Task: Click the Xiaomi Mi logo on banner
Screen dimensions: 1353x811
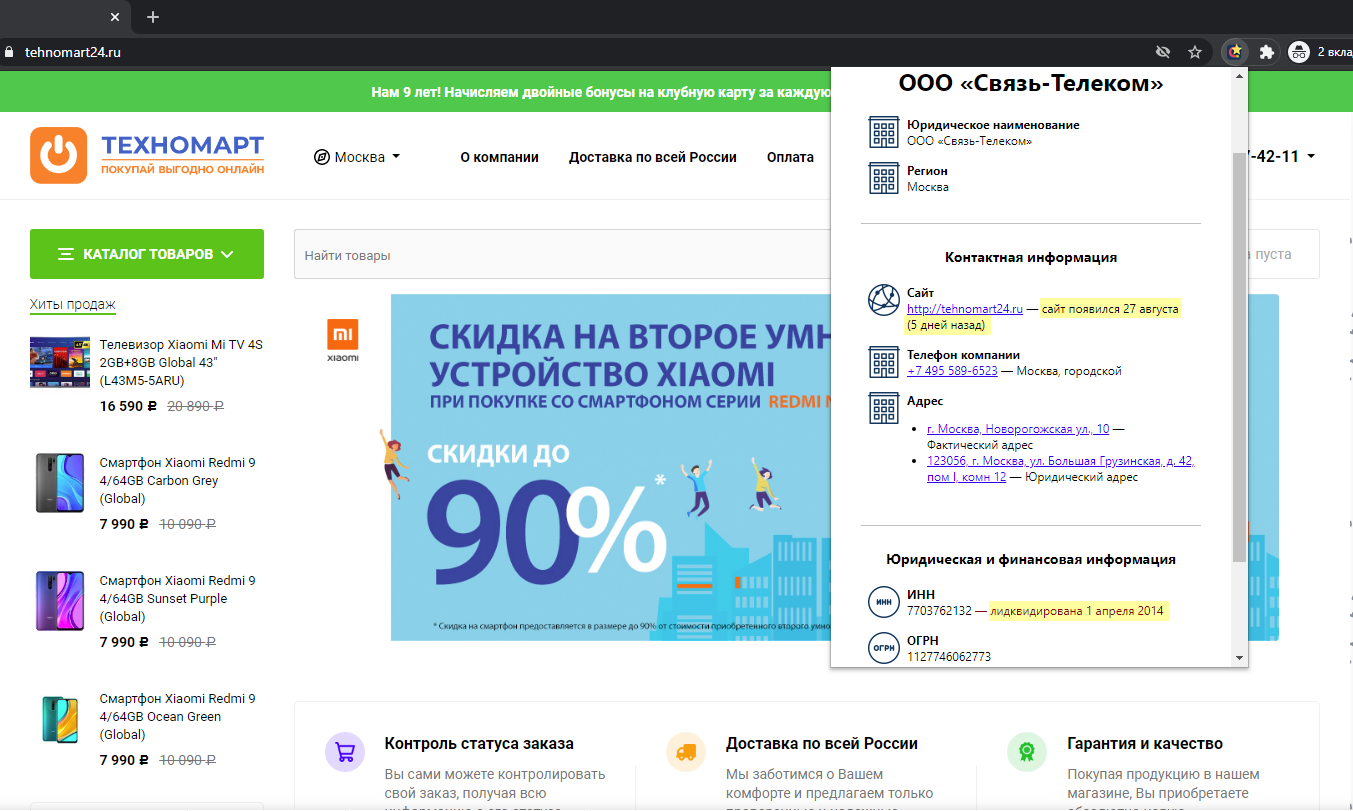Action: (x=343, y=340)
